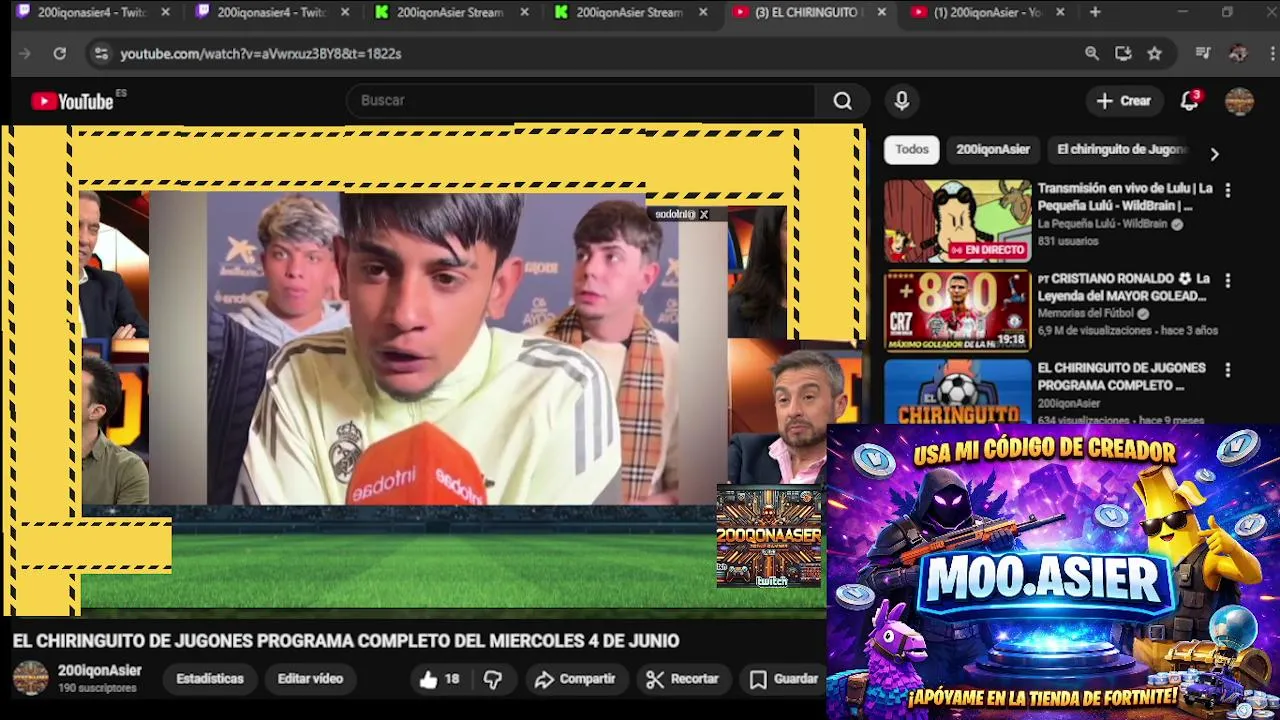Switch to the second 200iqonAsier Stream tab
This screenshot has width=1280, height=720.
(628, 12)
